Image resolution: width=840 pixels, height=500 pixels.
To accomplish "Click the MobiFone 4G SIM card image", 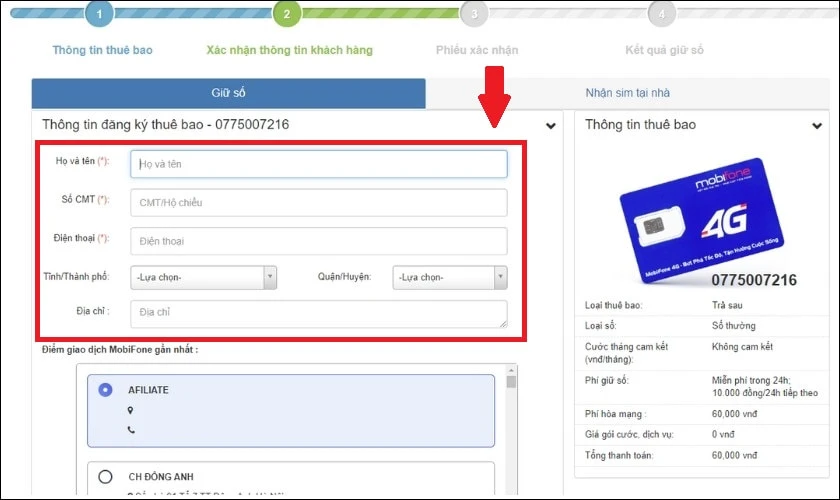I will [x=702, y=221].
